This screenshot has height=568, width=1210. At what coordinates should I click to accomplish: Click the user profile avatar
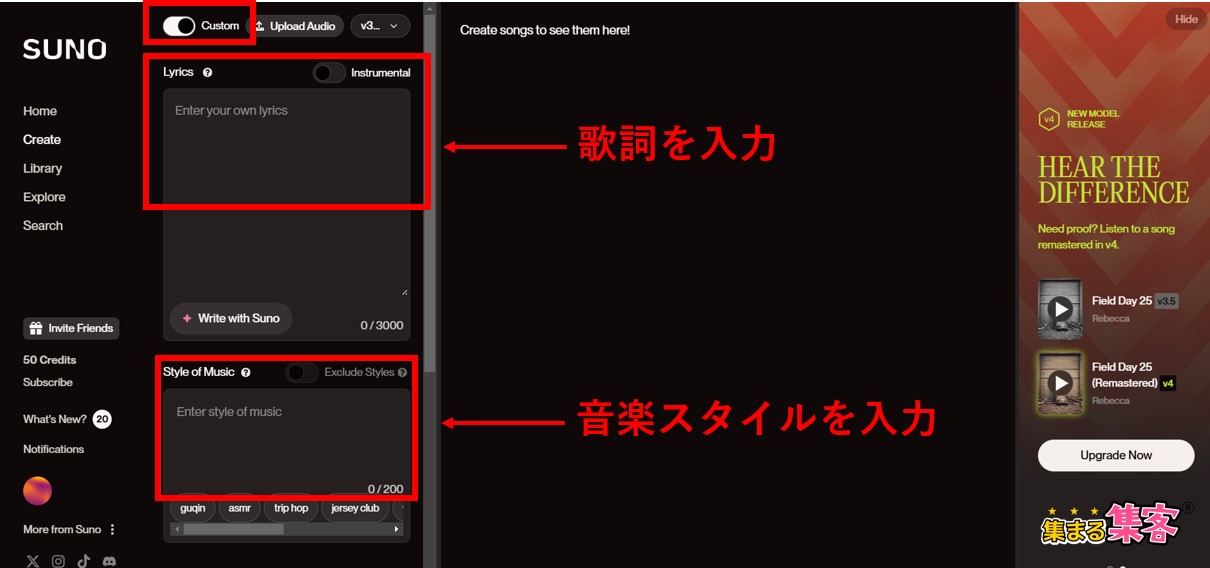(x=38, y=490)
